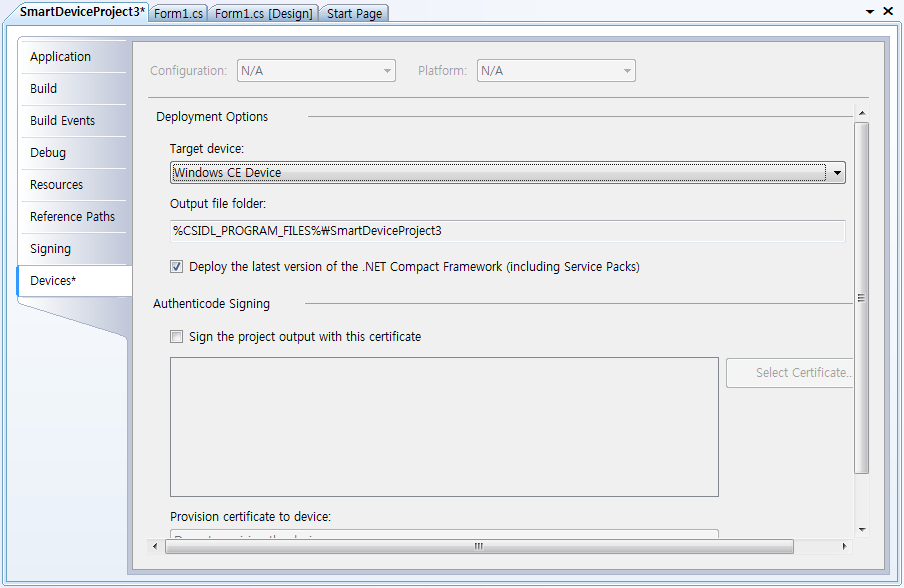This screenshot has width=904, height=588.
Task: Enable Sign the project output checkbox
Action: [177, 337]
